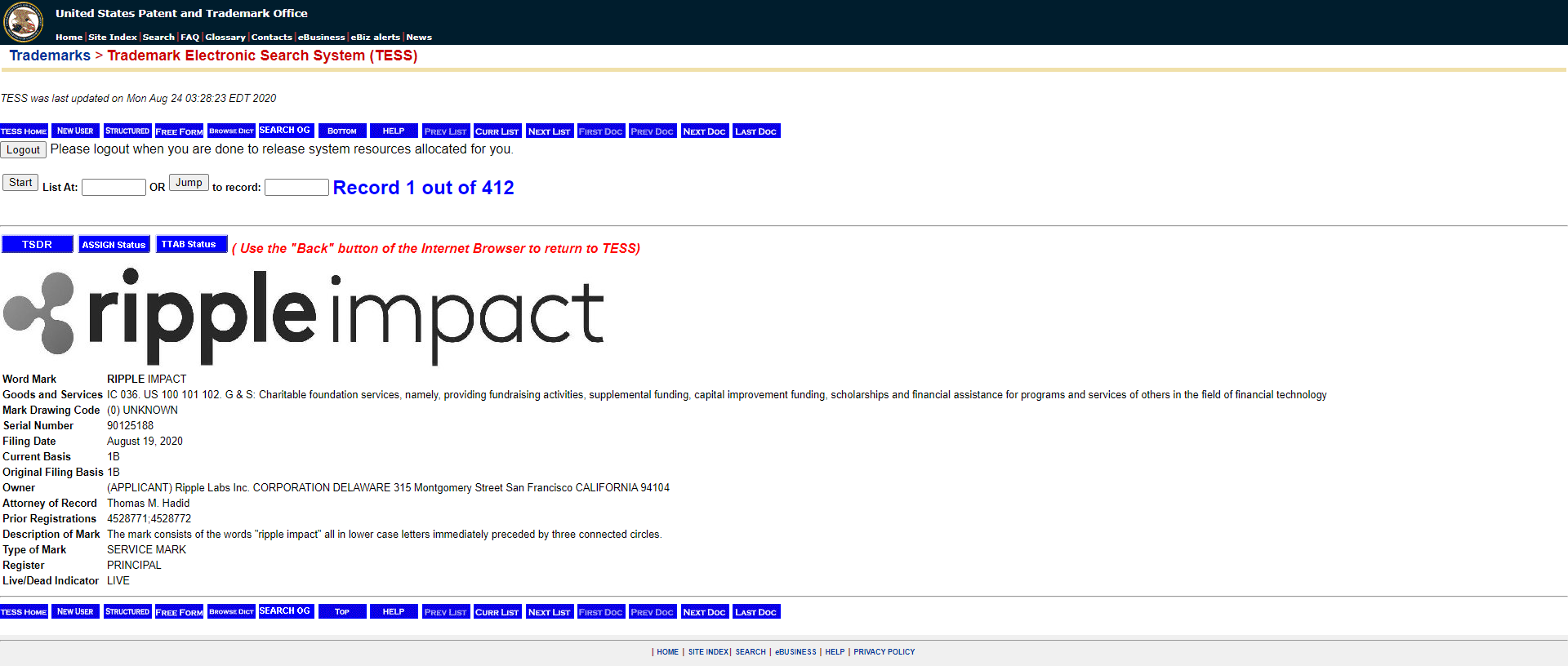Click the ripple impact trademark image
Viewport: 1568px width, 666px height.
(x=303, y=317)
